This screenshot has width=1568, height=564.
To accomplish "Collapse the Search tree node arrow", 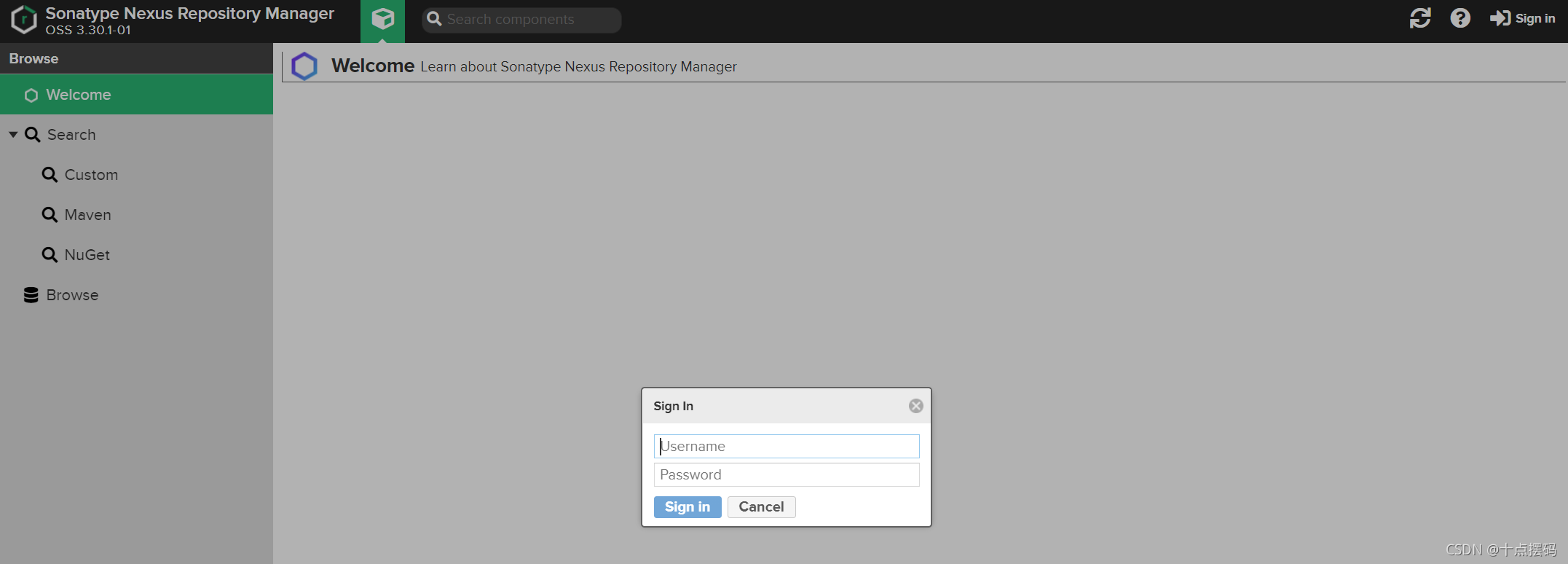I will coord(13,135).
